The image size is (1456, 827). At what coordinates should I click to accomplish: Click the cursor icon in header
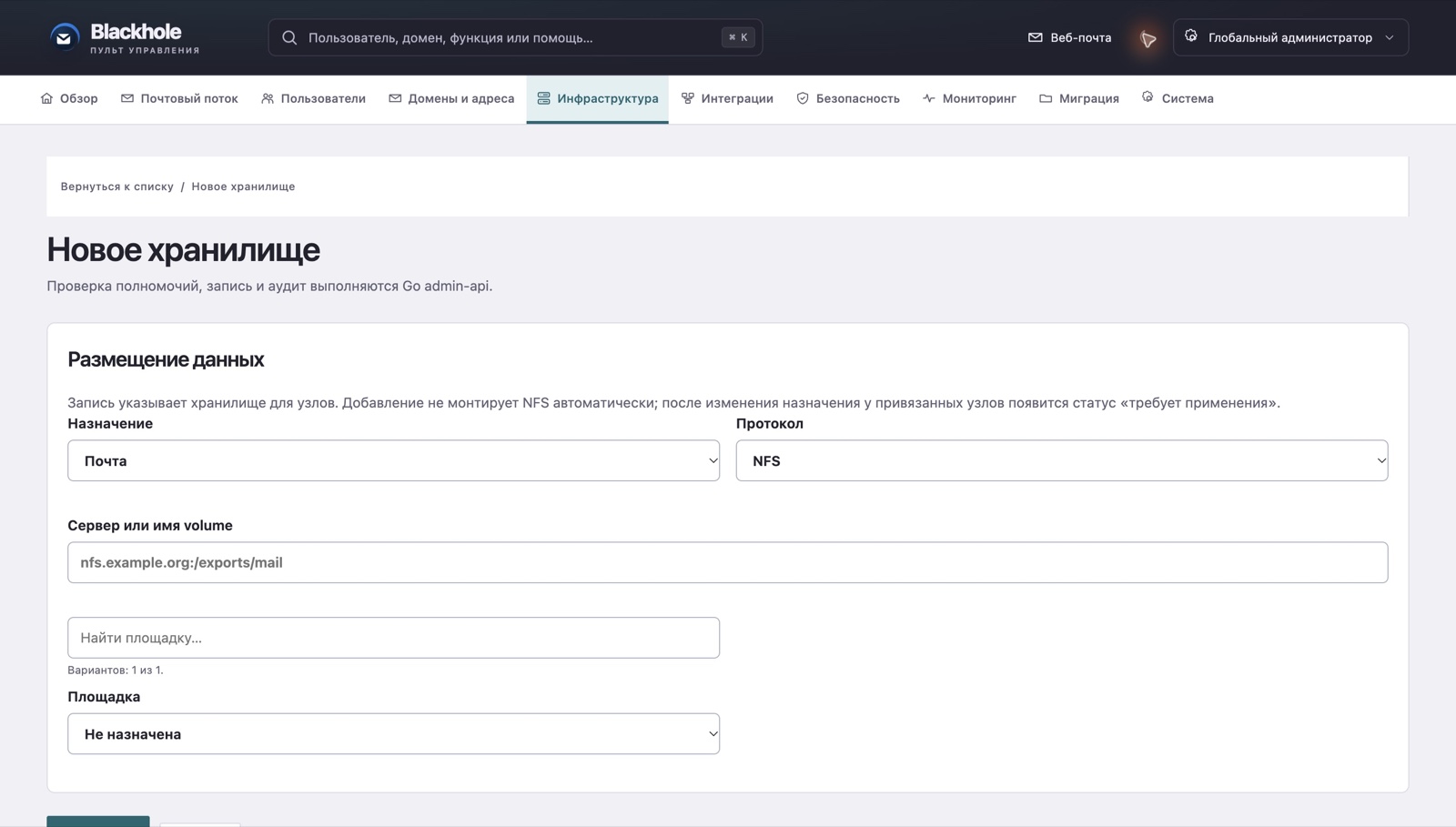coord(1148,38)
